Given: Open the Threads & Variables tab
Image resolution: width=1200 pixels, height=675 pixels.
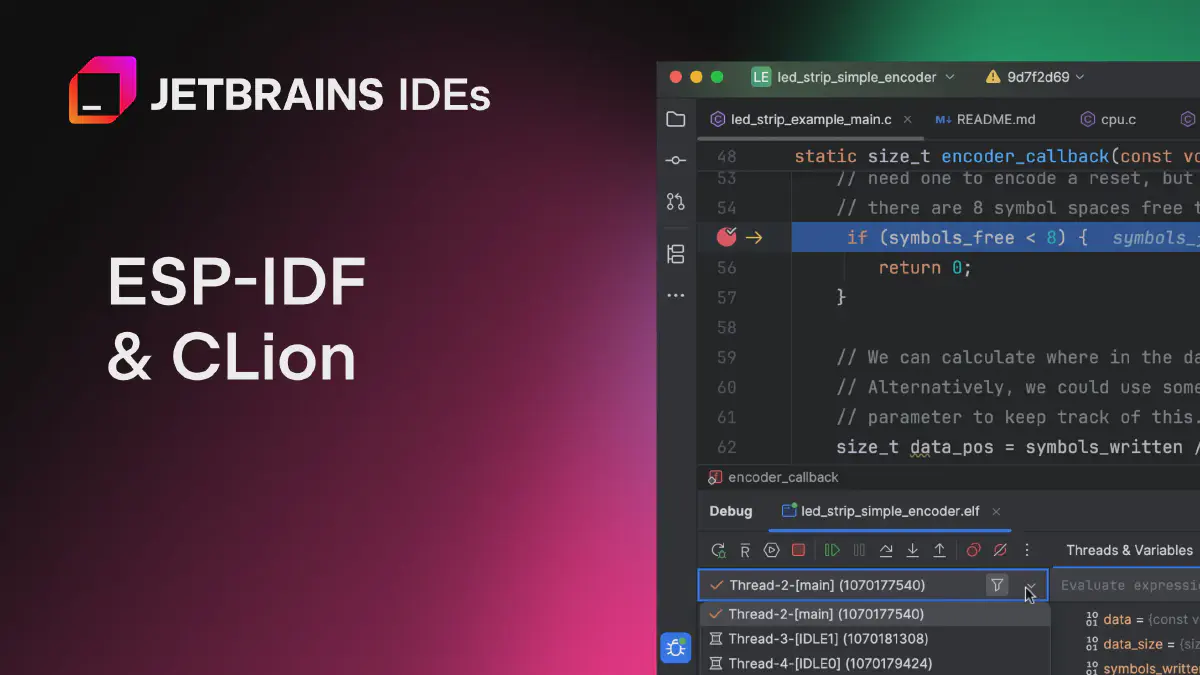Looking at the screenshot, I should [1129, 550].
